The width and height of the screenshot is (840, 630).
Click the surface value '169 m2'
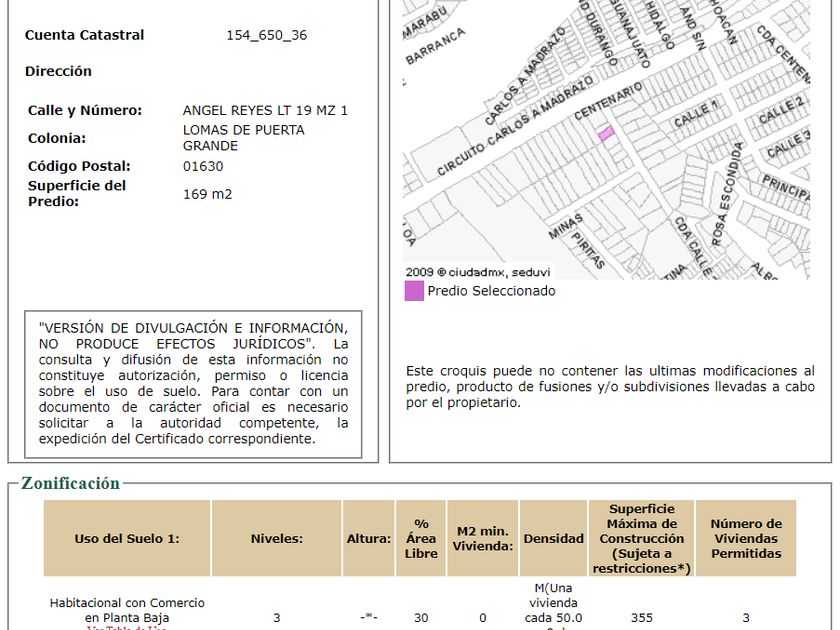(207, 194)
